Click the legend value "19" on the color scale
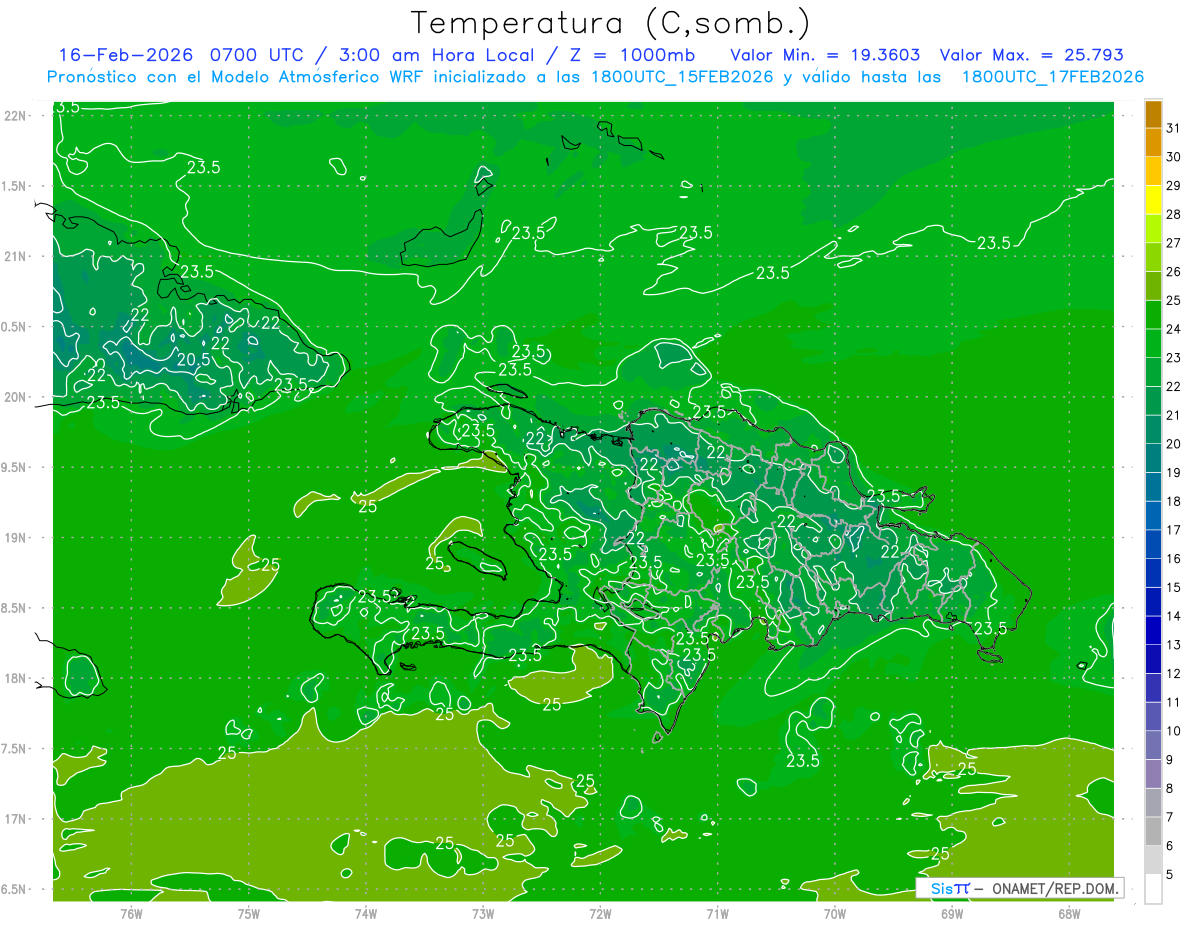 pyautogui.click(x=1173, y=473)
